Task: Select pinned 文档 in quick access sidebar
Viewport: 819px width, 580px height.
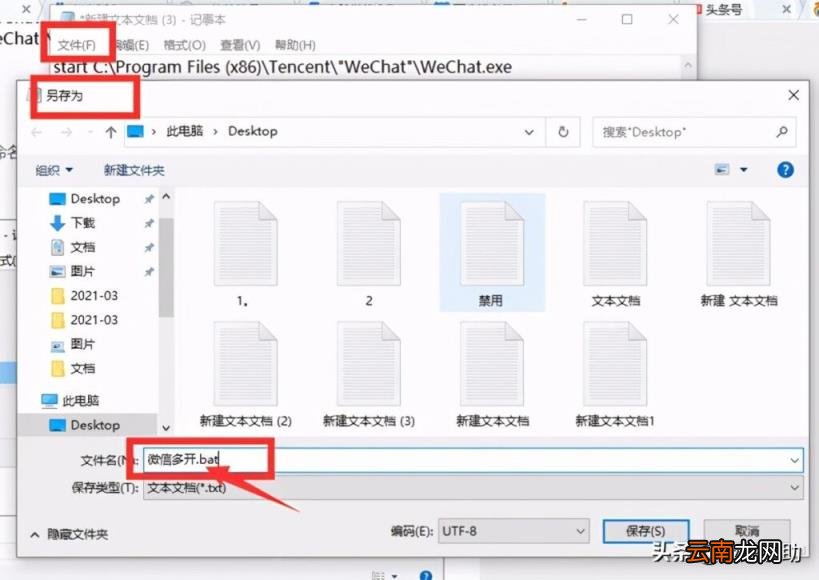Action: point(83,247)
